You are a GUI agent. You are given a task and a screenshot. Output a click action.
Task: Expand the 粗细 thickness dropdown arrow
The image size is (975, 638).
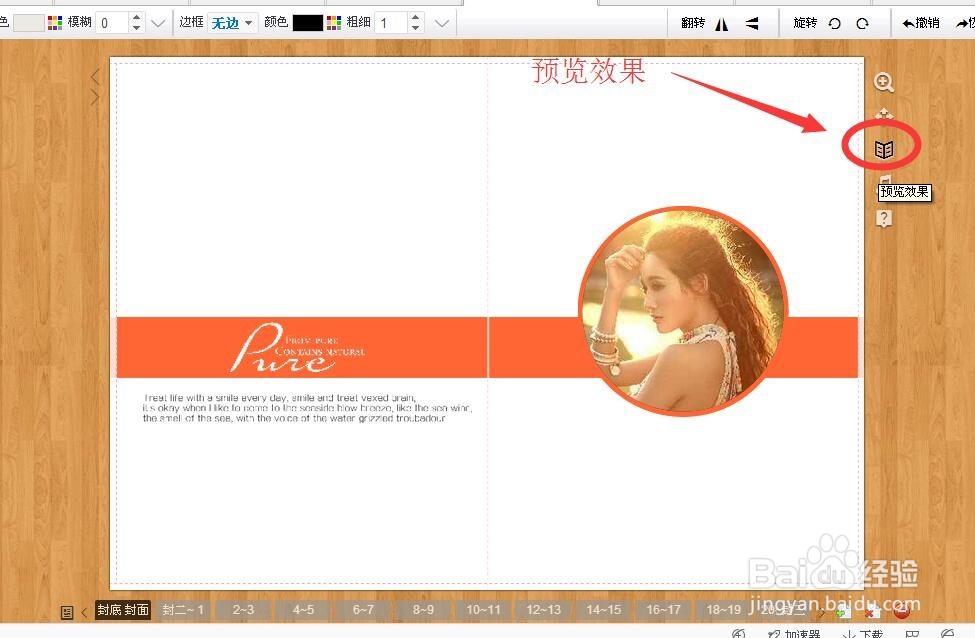[x=440, y=22]
